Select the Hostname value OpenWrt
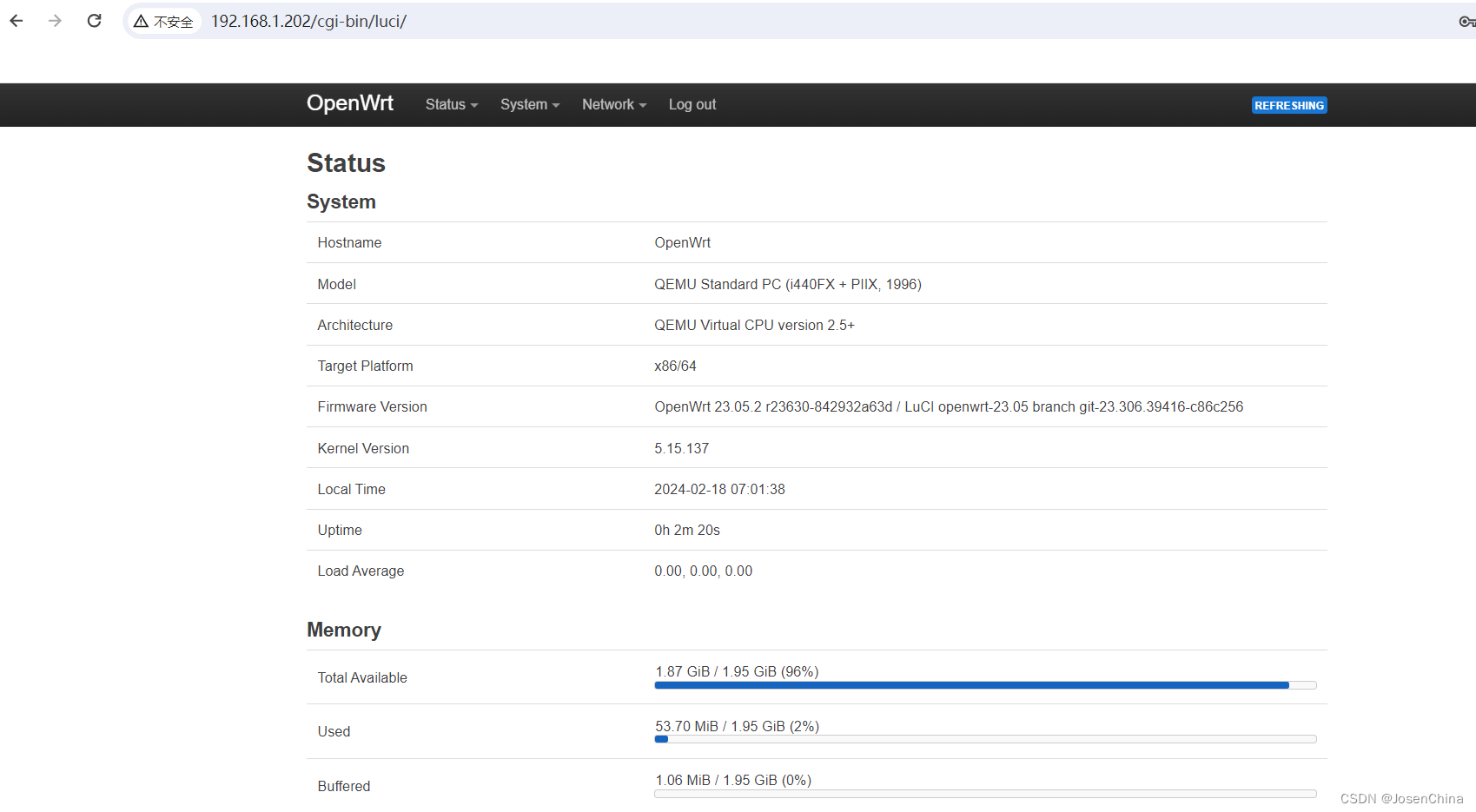This screenshot has height=812, width=1476. [682, 242]
